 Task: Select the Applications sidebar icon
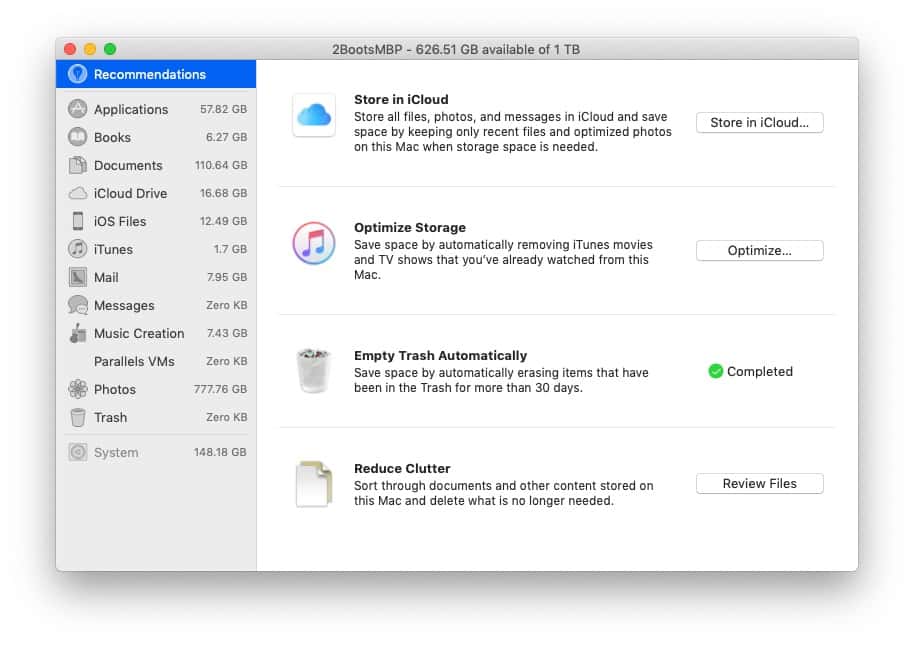pyautogui.click(x=77, y=109)
